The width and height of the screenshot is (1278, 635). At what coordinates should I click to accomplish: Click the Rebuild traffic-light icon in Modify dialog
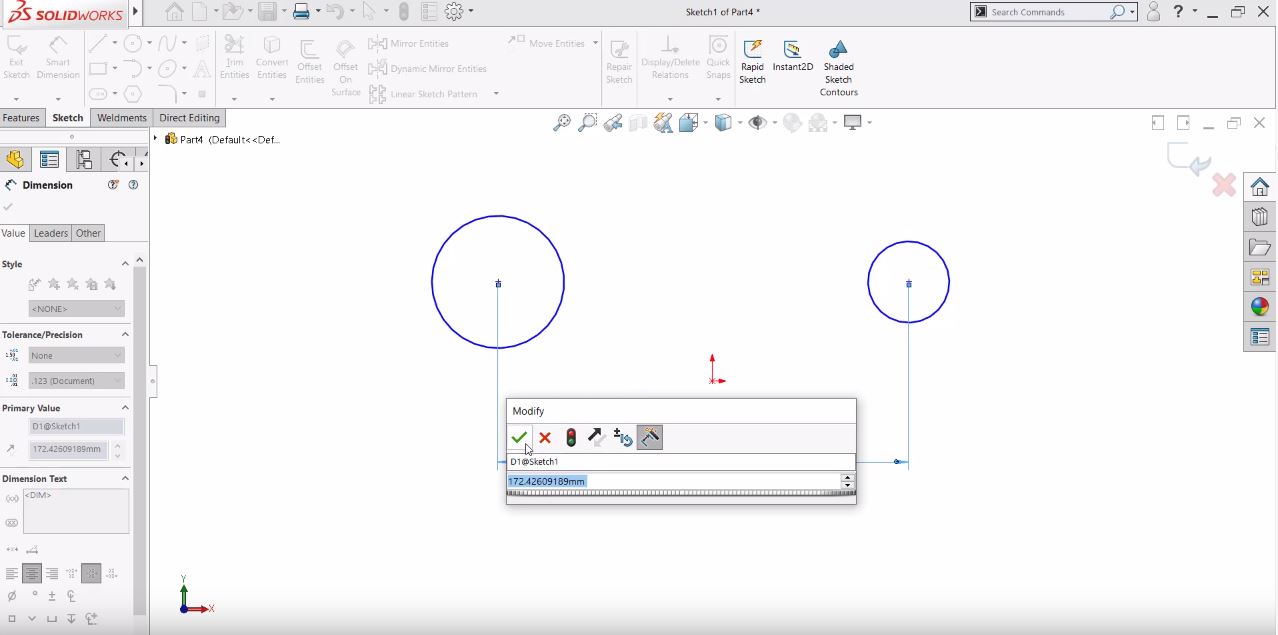coord(570,437)
